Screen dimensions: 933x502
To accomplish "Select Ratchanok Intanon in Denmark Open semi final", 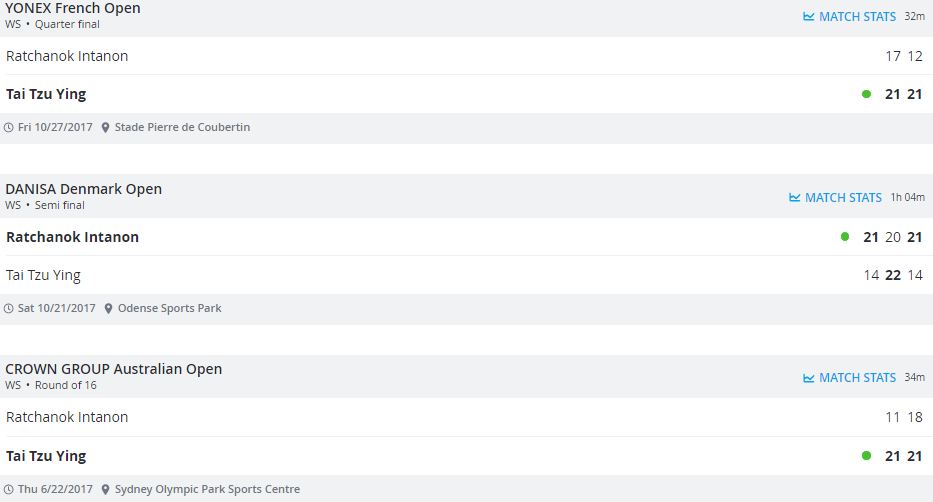I will (x=72, y=237).
